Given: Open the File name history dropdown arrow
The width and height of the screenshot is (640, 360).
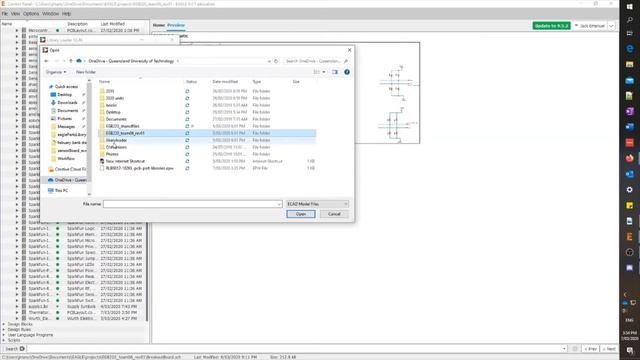Looking at the screenshot, I should [x=279, y=204].
